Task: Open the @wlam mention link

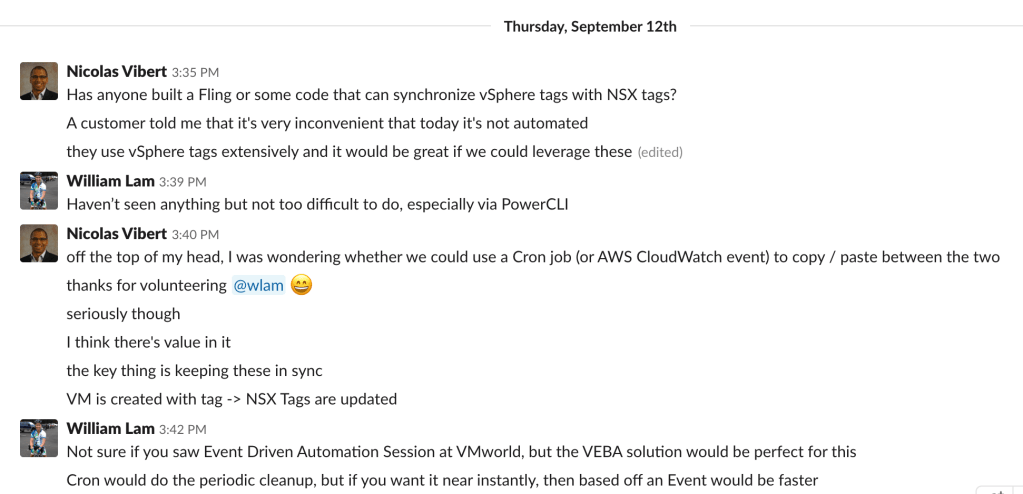Action: [258, 286]
